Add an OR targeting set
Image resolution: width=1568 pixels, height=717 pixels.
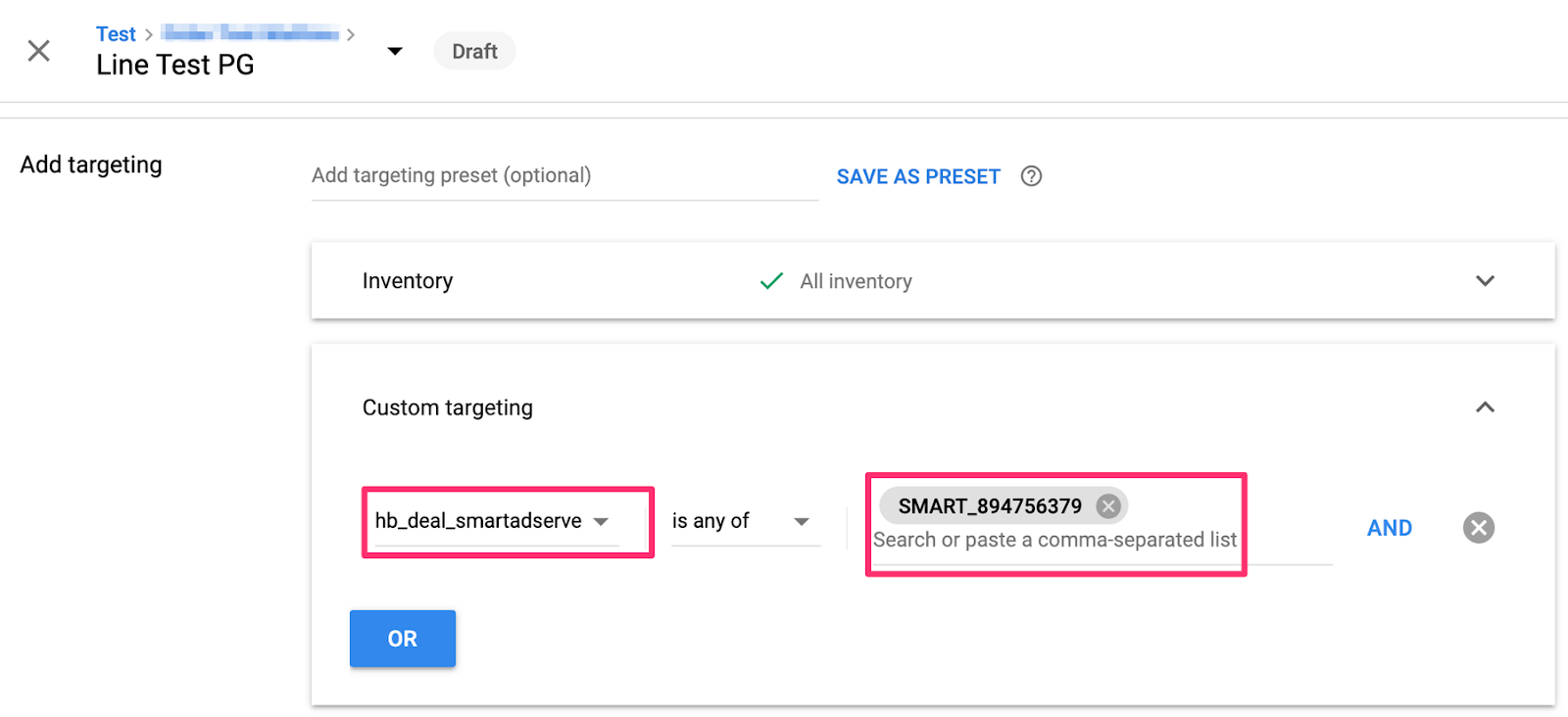tap(402, 639)
